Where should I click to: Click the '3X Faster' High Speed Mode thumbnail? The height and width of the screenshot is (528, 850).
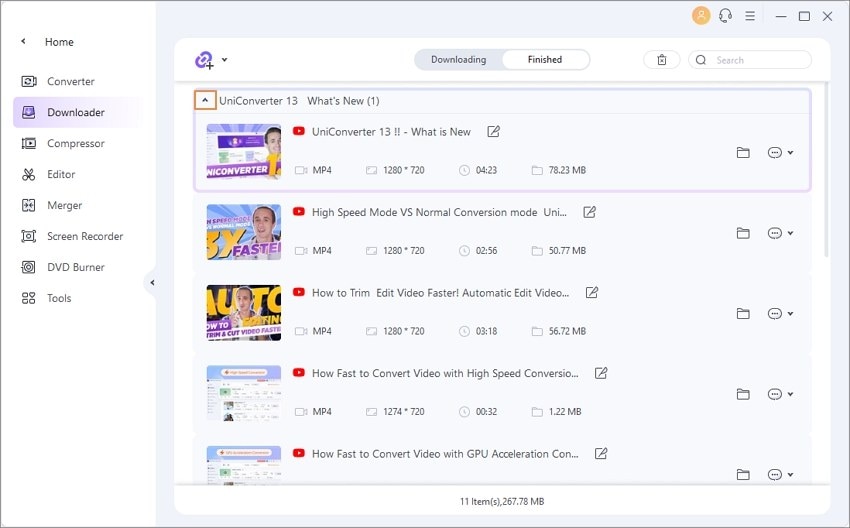244,232
